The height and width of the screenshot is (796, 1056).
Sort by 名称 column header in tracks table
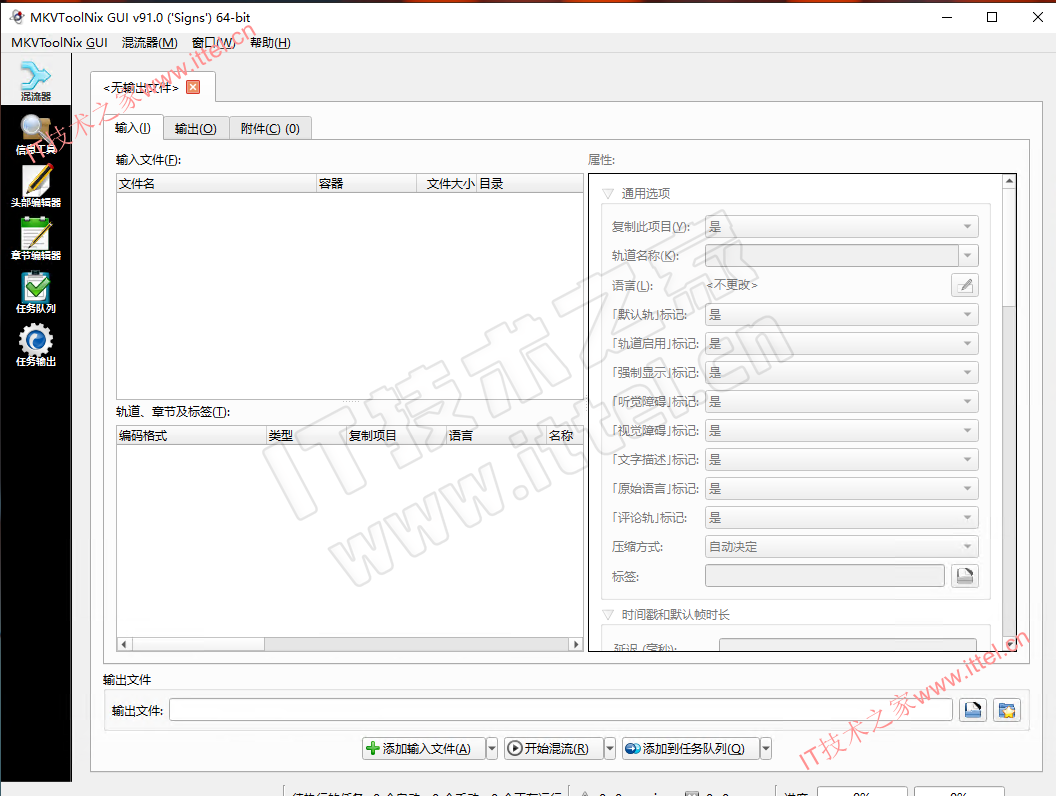(565, 436)
